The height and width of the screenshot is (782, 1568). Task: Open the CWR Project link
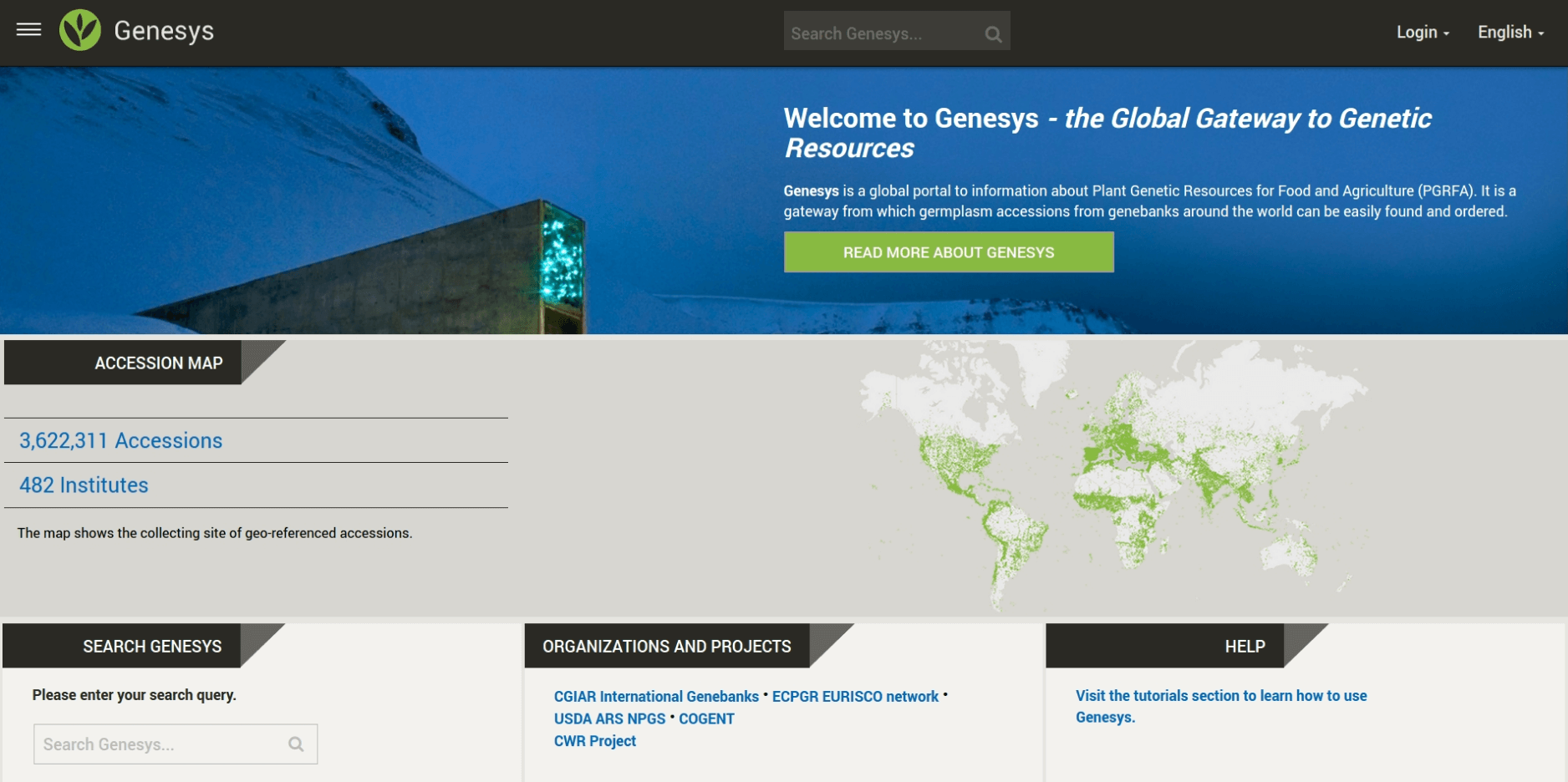(594, 741)
